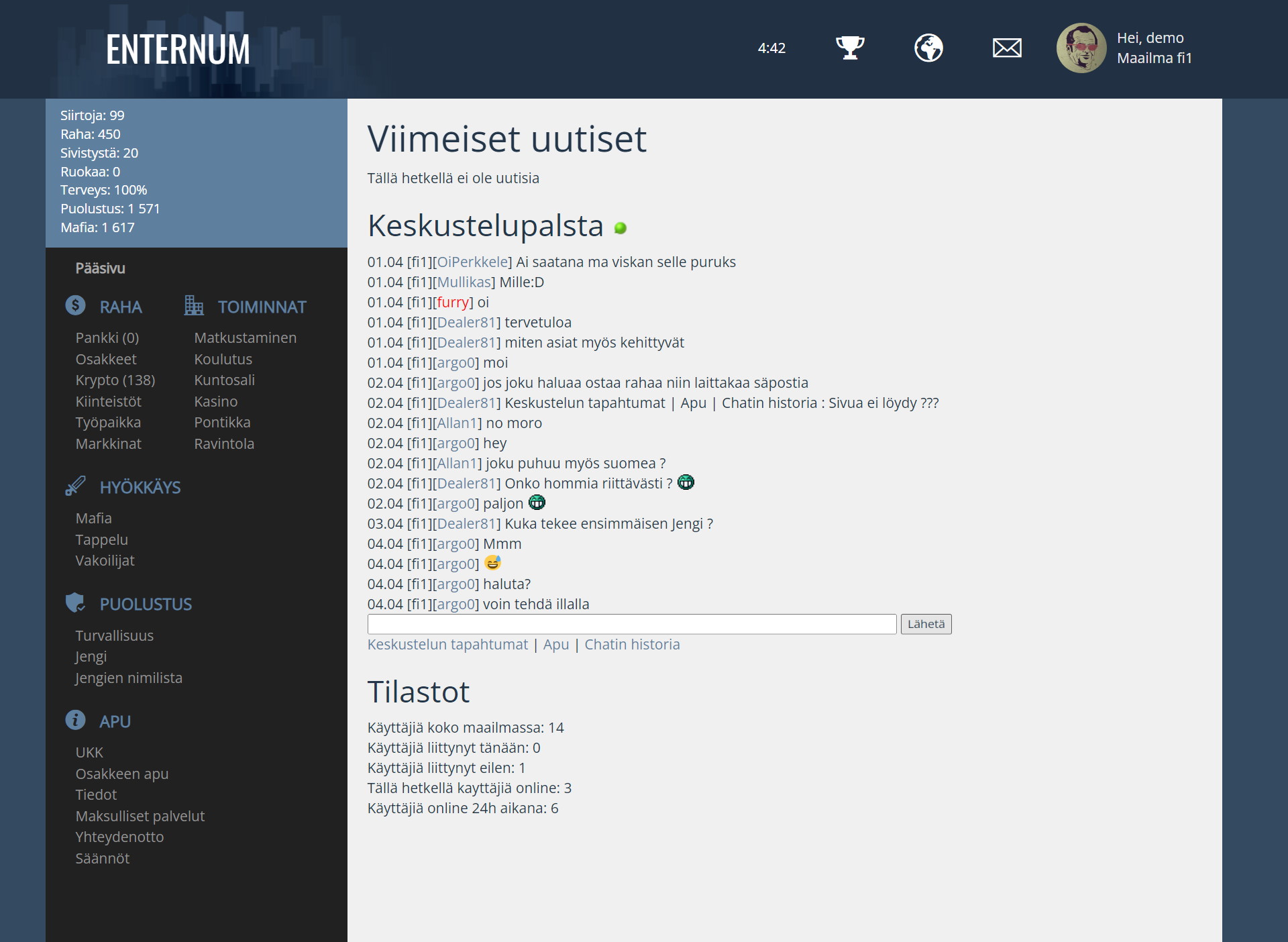Open the Chatin historia link

(632, 645)
